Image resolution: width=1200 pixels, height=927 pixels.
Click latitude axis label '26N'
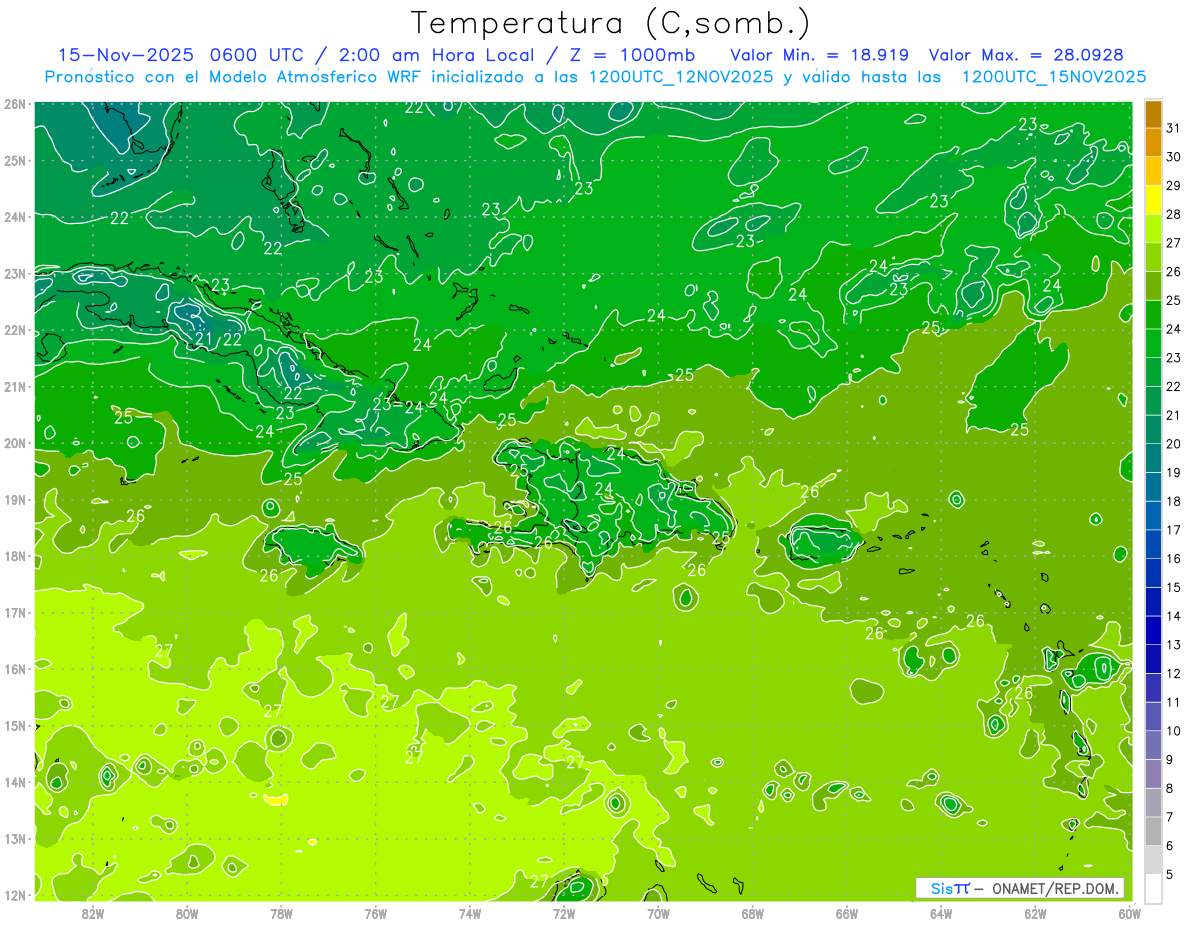(15, 104)
